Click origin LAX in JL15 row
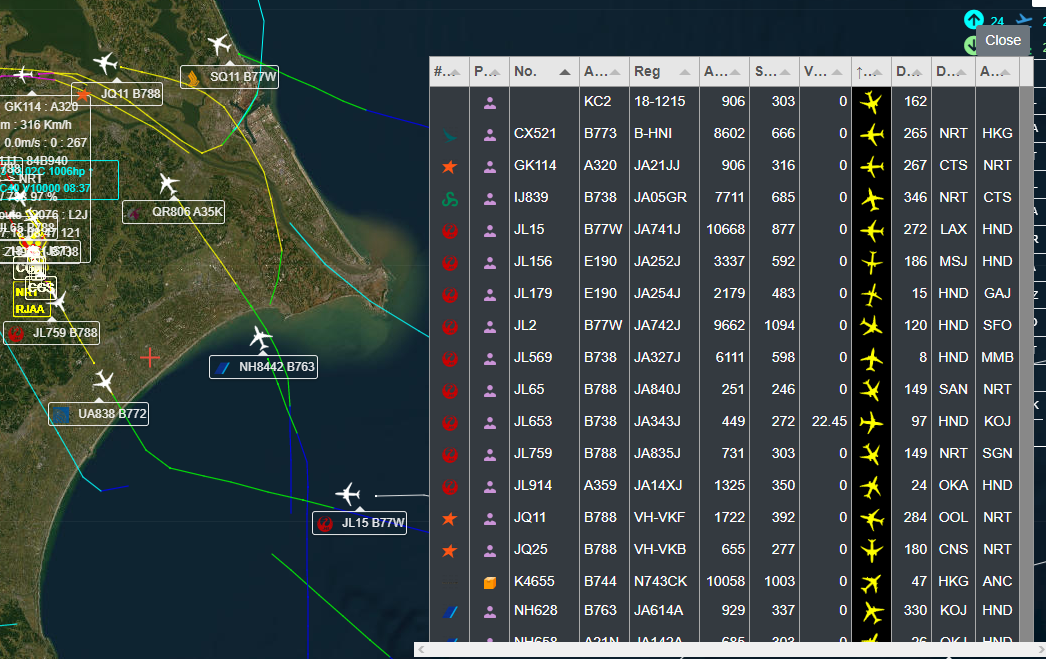 [953, 229]
